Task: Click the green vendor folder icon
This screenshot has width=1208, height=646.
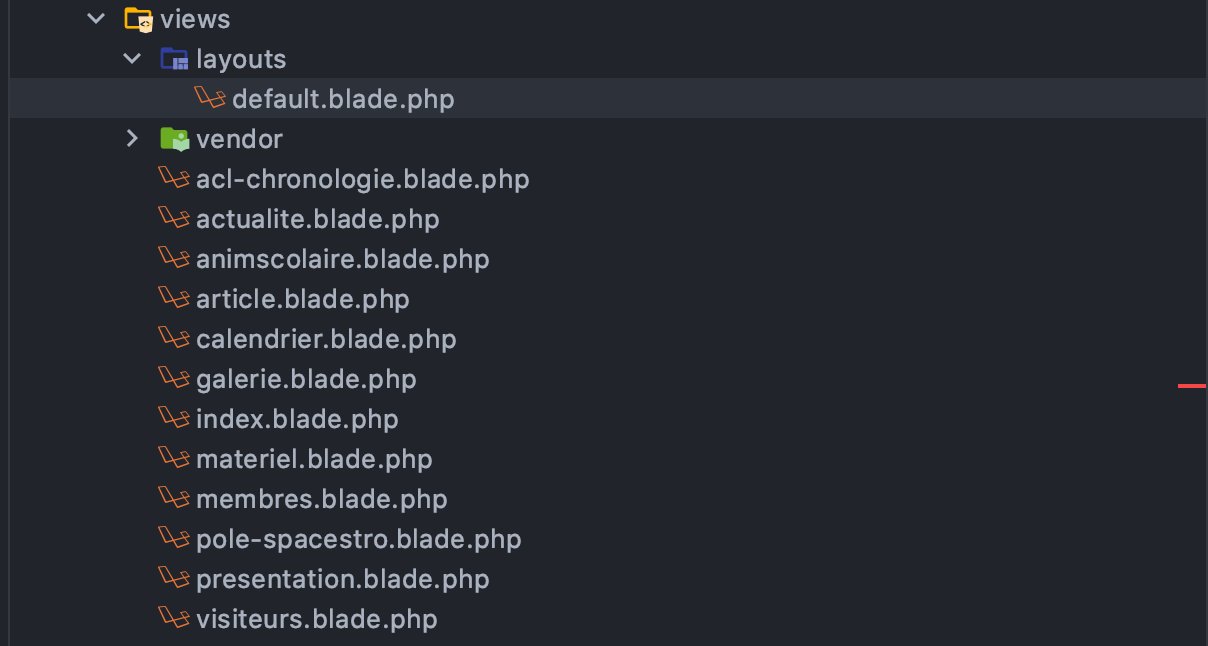Action: [174, 139]
